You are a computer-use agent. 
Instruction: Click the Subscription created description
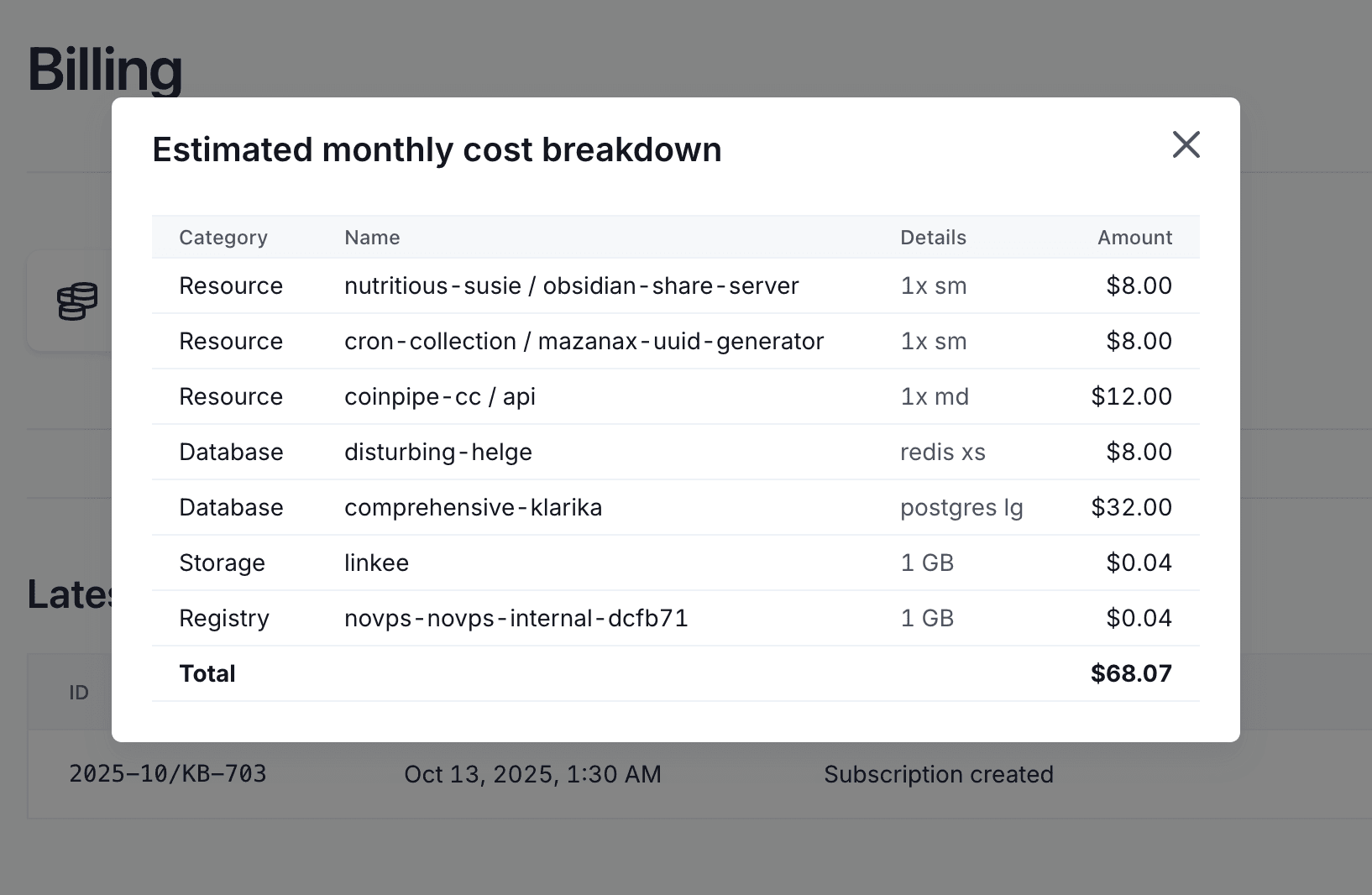coord(938,774)
